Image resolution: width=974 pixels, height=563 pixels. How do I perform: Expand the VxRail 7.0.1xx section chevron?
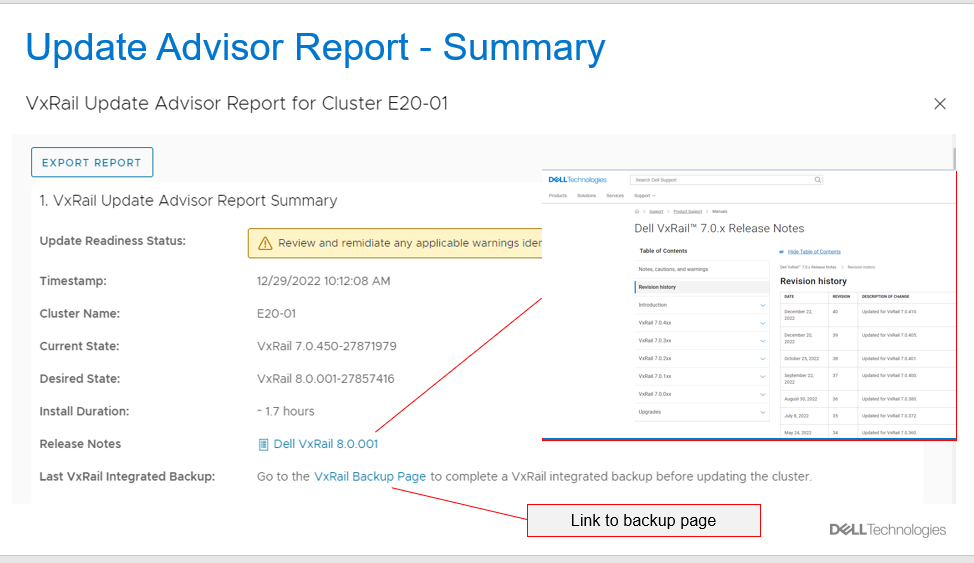tap(763, 377)
